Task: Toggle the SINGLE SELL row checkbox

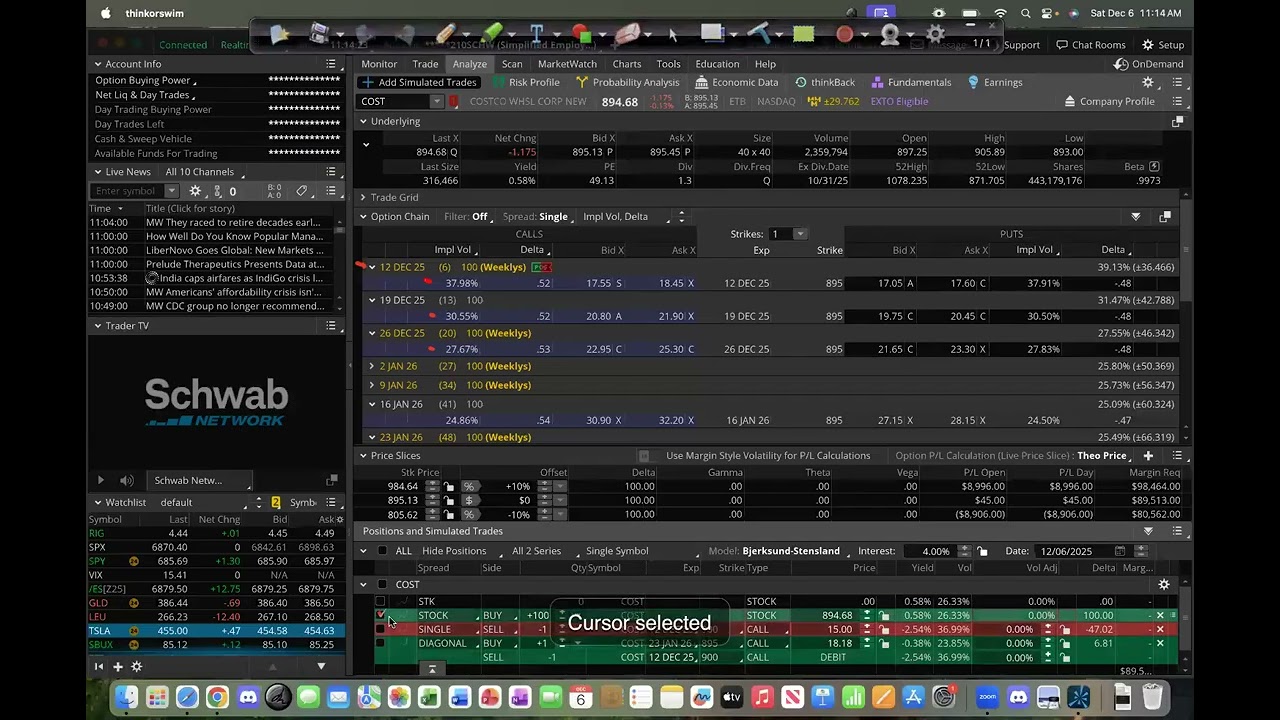Action: coord(380,630)
